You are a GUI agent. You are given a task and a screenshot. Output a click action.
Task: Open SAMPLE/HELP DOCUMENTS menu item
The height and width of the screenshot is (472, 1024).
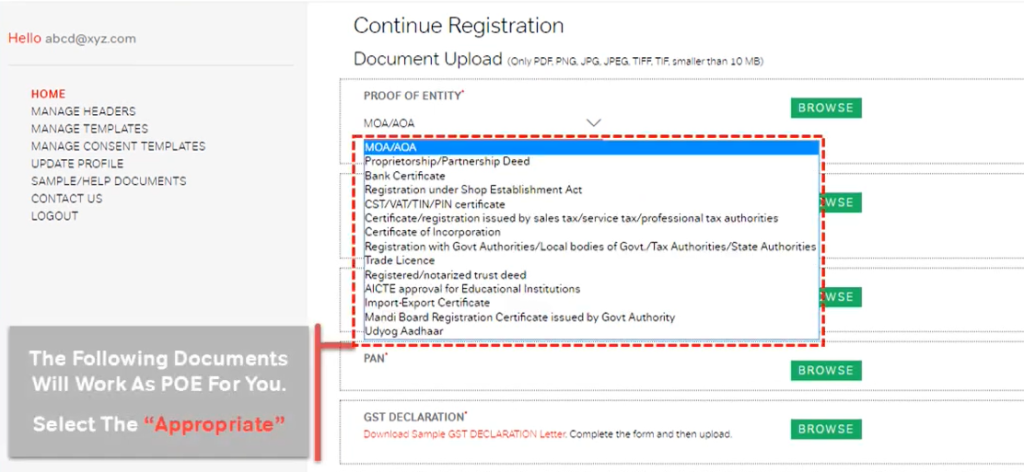click(x=108, y=181)
